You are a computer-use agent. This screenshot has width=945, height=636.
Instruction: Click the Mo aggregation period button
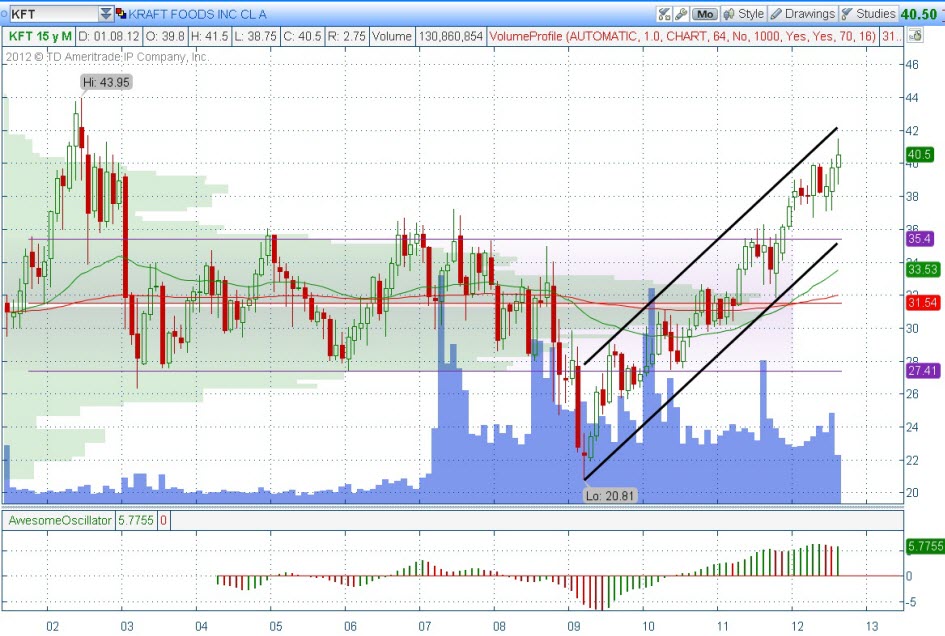pos(705,14)
